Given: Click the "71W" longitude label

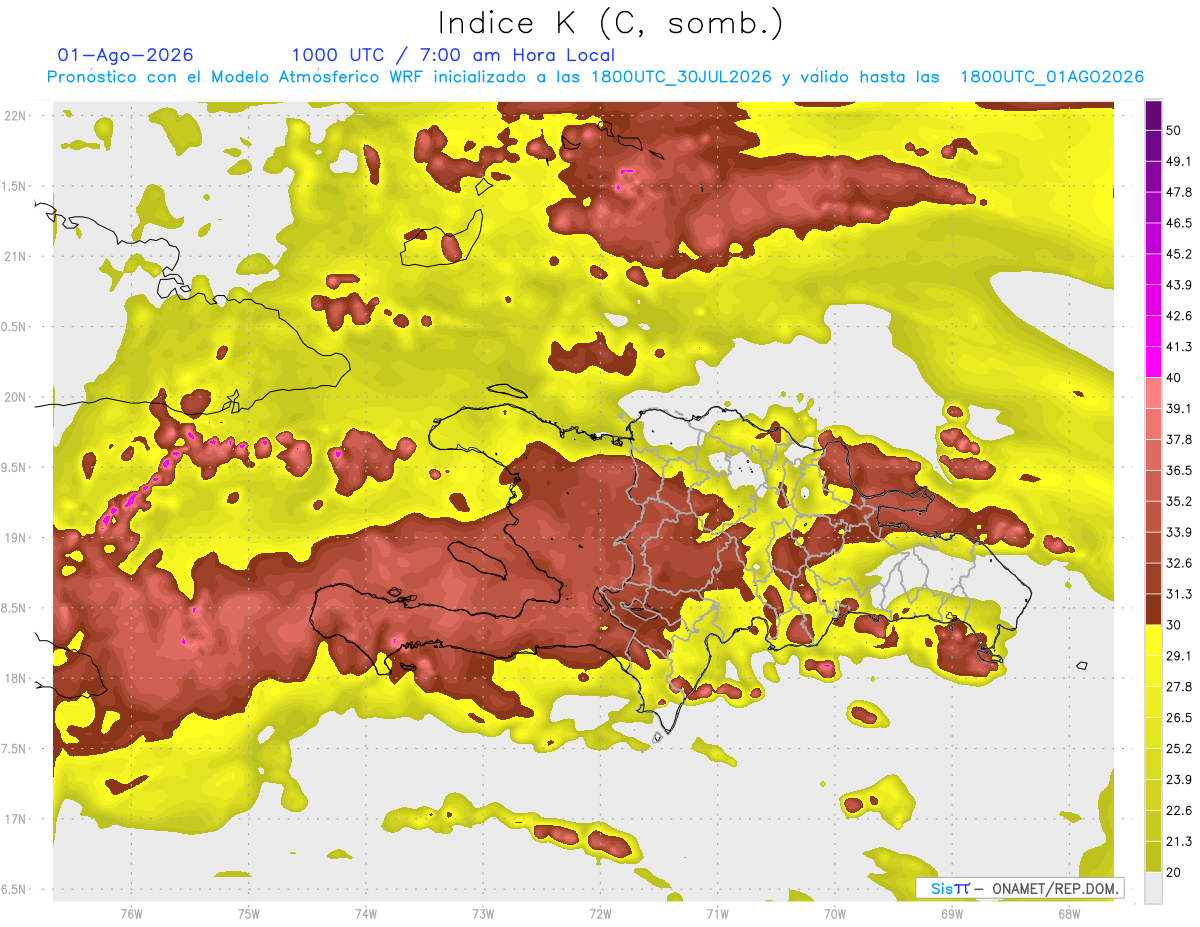Looking at the screenshot, I should [x=717, y=913].
